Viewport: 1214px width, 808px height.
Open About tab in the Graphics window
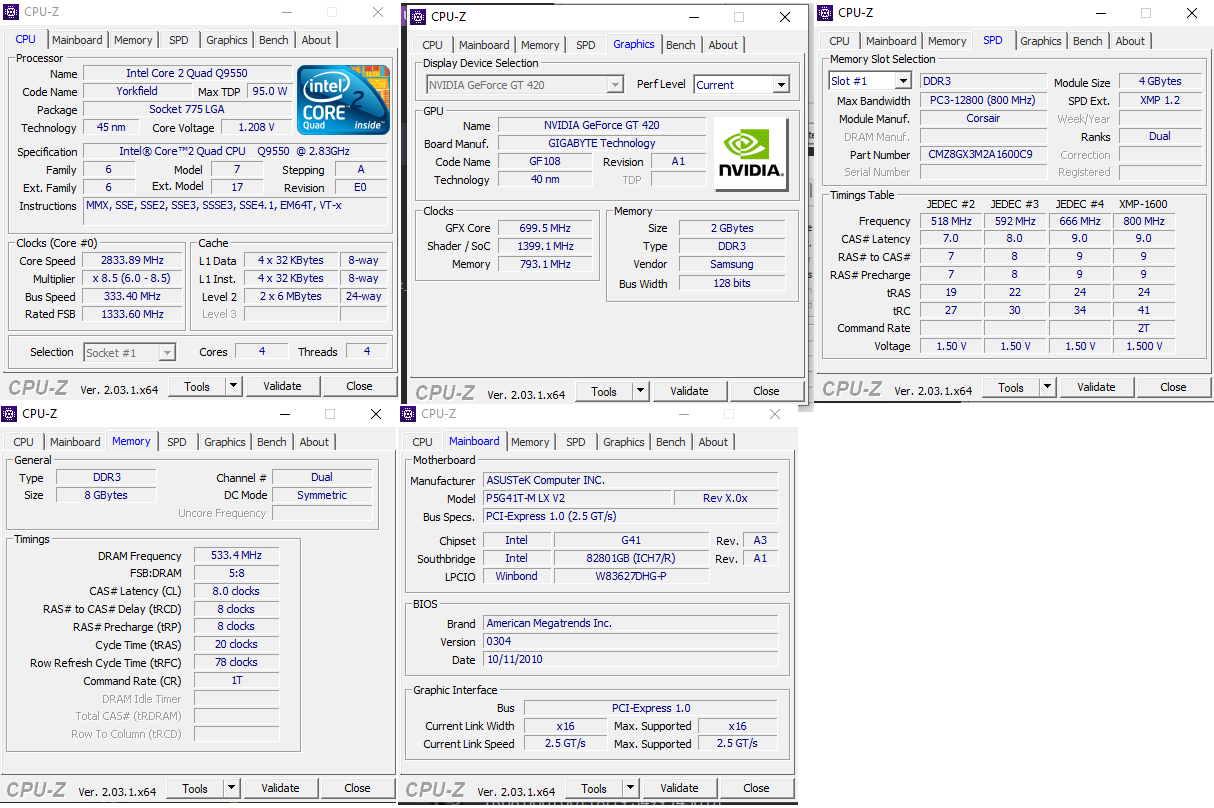[723, 45]
